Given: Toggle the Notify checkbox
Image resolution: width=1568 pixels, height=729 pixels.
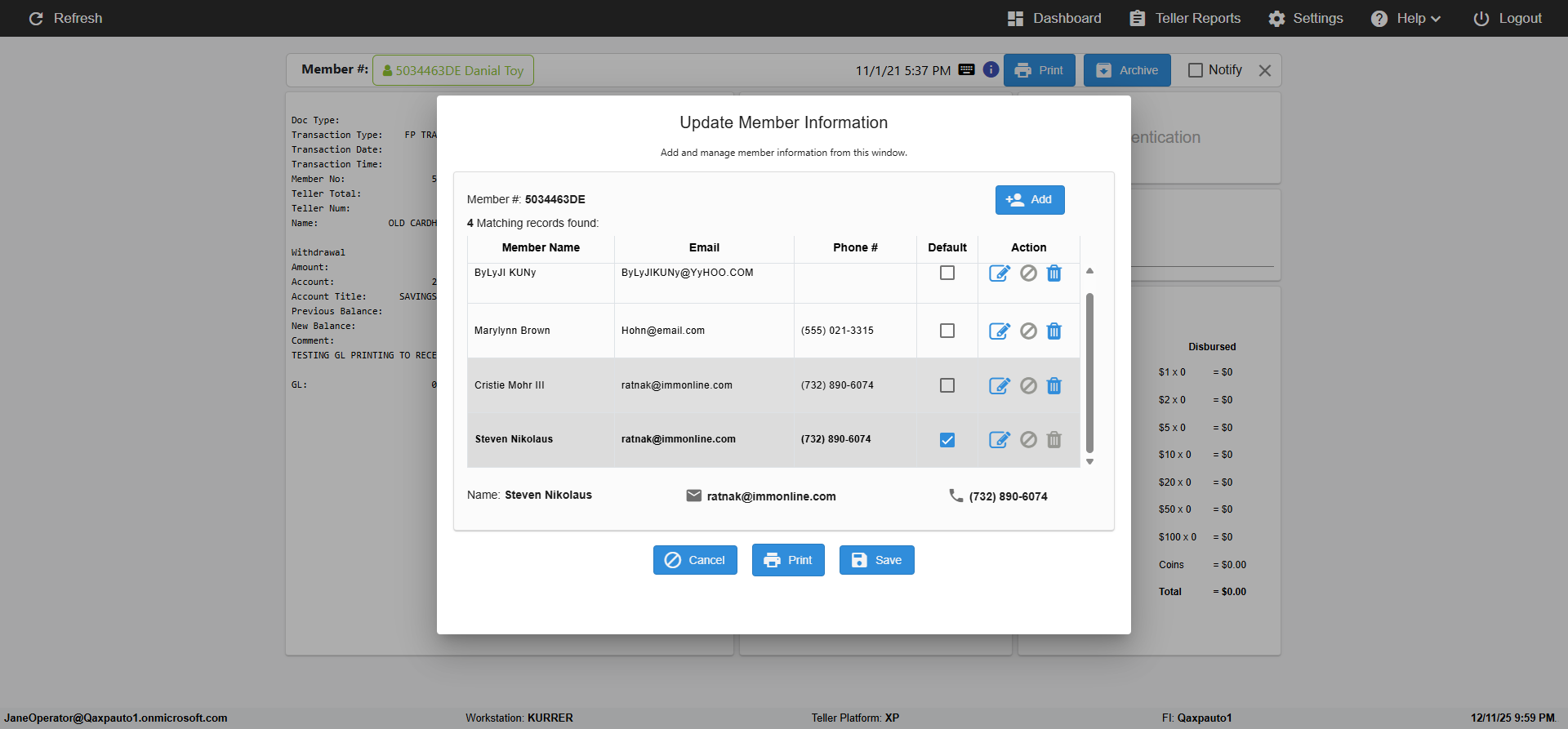Looking at the screenshot, I should coord(1196,70).
